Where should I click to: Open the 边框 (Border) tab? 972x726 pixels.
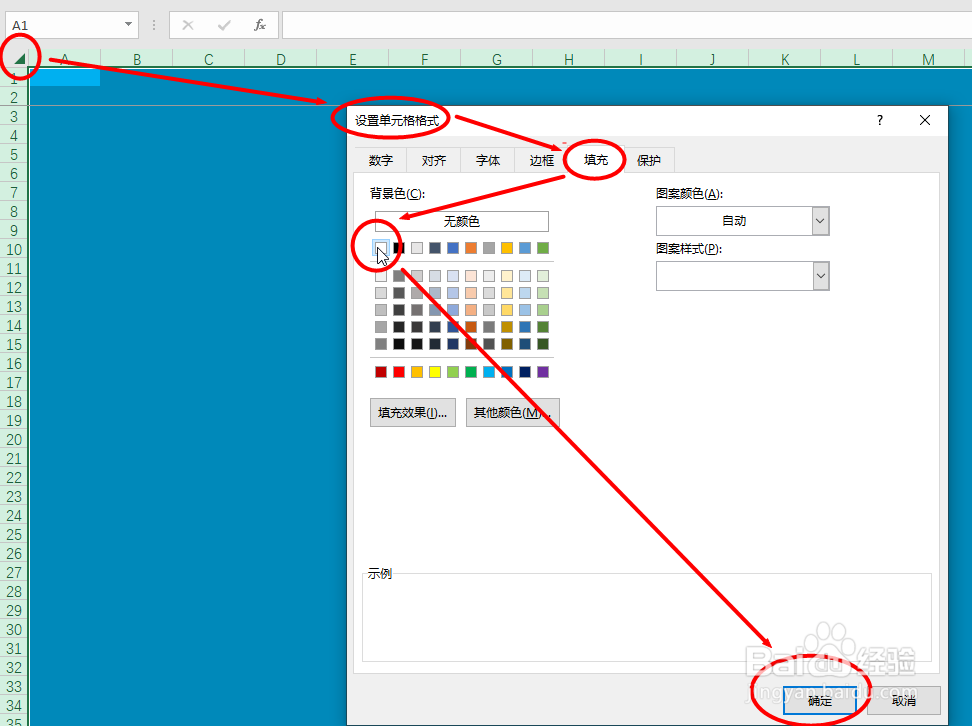coord(540,159)
